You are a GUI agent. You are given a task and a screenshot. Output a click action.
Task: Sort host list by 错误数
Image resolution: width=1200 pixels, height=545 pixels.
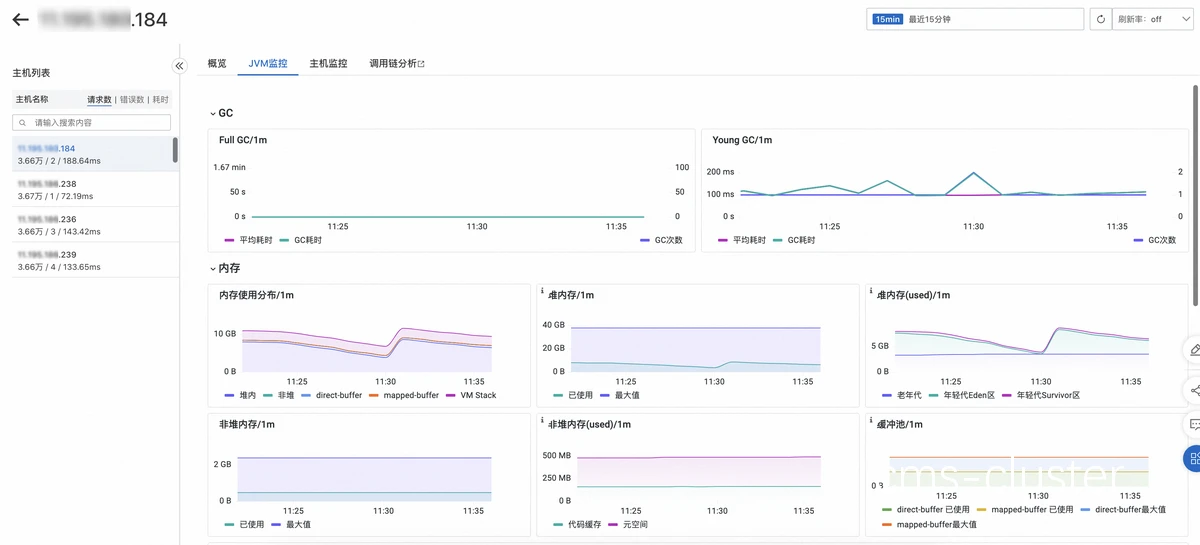(x=132, y=100)
